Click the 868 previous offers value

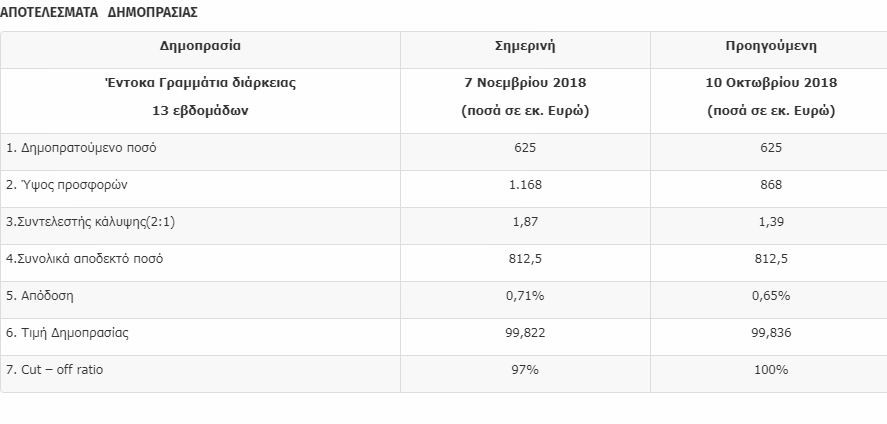click(x=771, y=185)
